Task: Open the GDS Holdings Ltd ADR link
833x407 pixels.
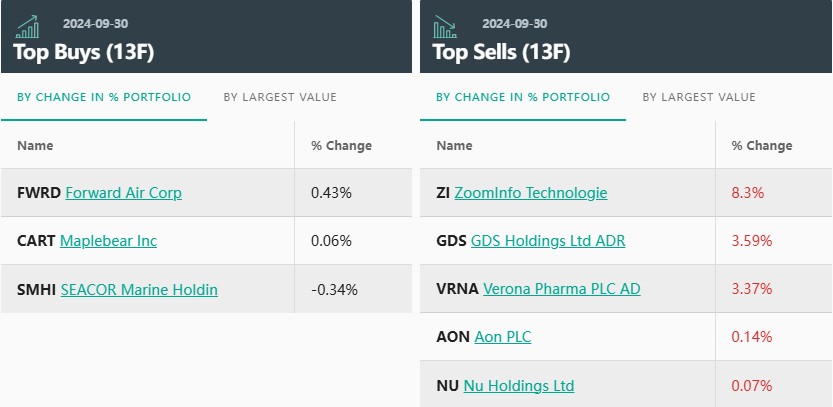Action: pos(548,240)
